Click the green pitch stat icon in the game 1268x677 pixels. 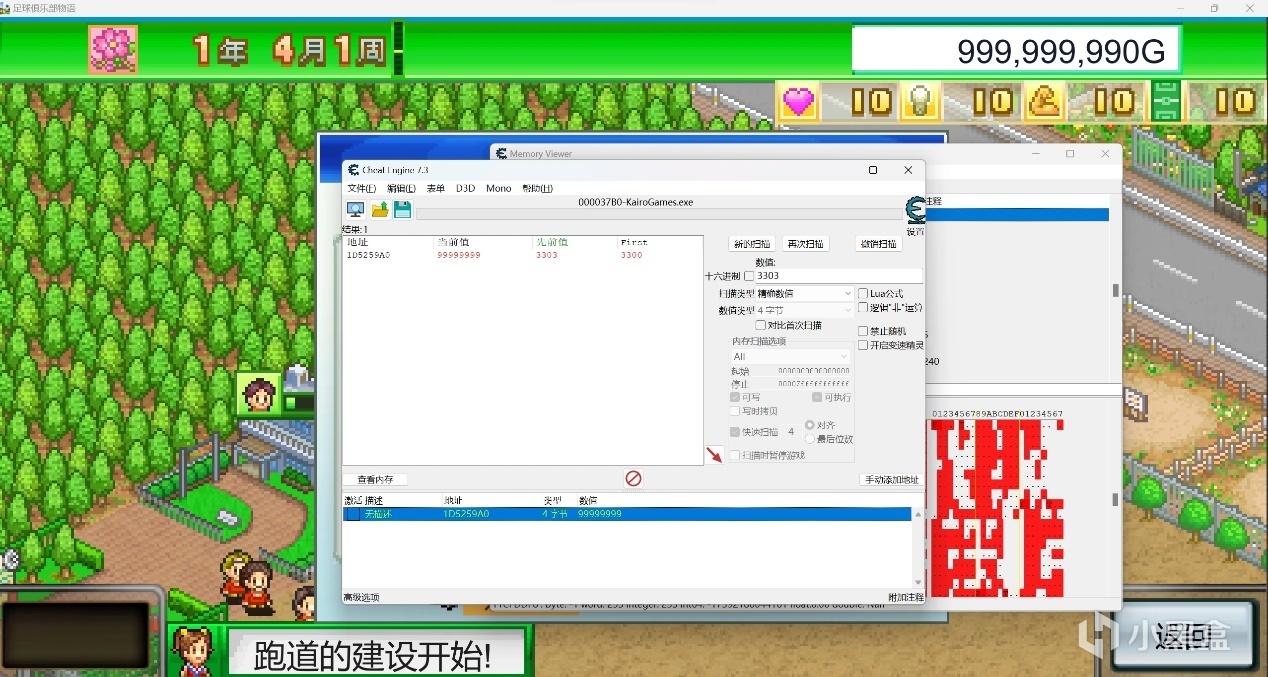tap(1165, 102)
